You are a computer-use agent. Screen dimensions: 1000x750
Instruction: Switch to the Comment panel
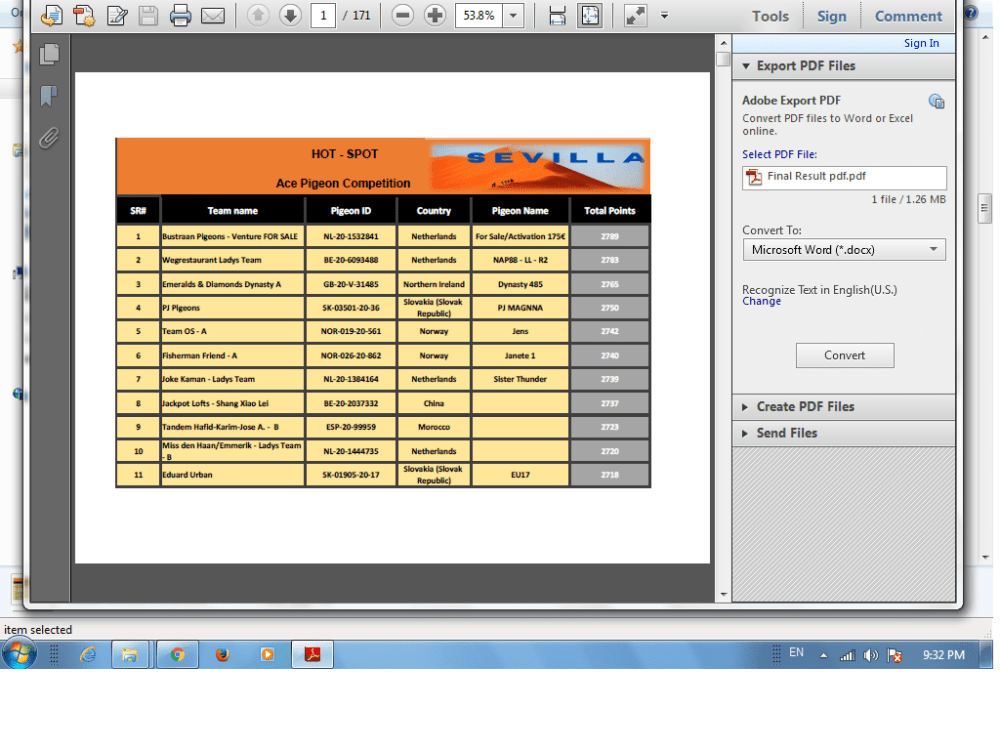click(x=908, y=16)
